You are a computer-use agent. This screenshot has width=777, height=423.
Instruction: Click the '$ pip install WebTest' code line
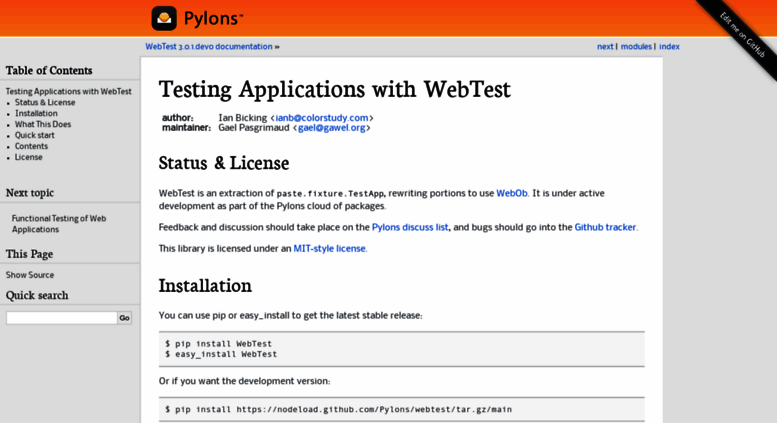pyautogui.click(x=219, y=344)
